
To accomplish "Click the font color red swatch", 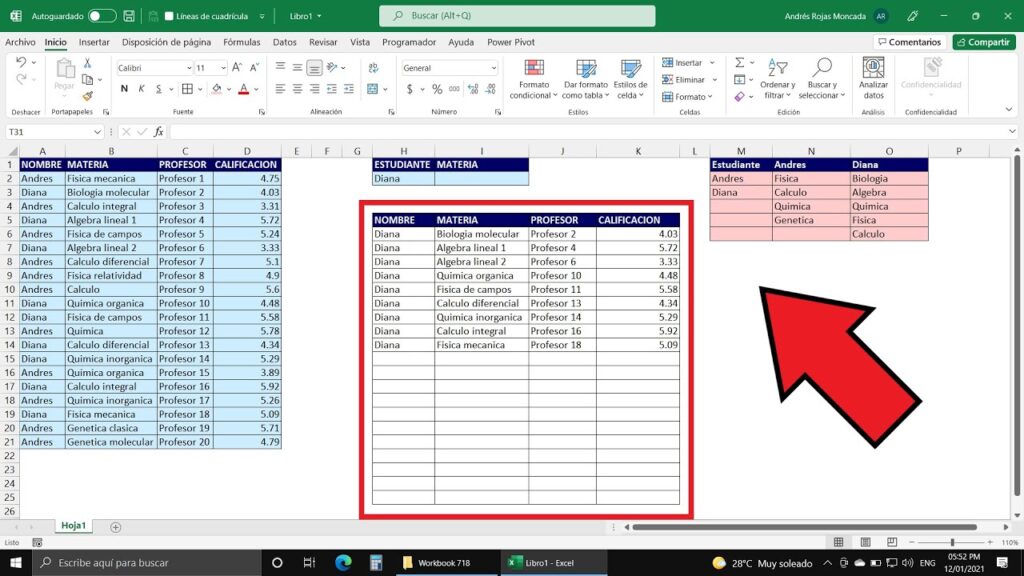I will [243, 89].
